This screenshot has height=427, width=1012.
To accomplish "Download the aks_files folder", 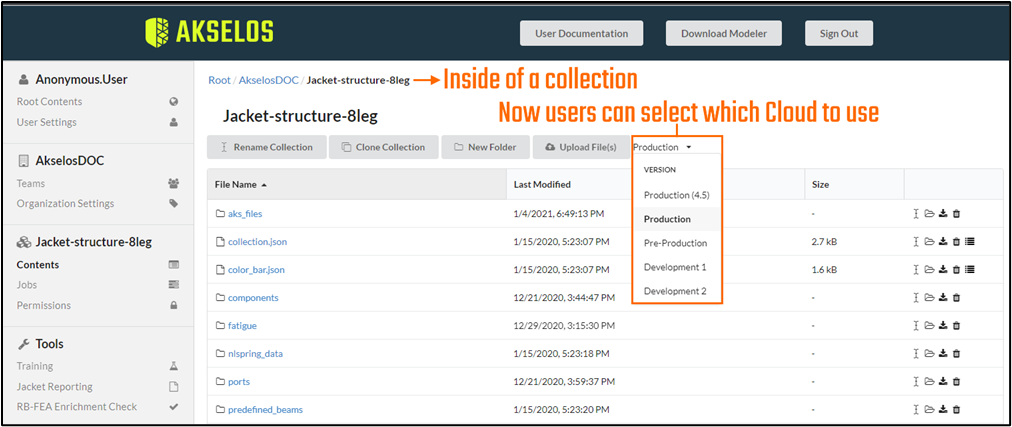I will click(x=943, y=214).
